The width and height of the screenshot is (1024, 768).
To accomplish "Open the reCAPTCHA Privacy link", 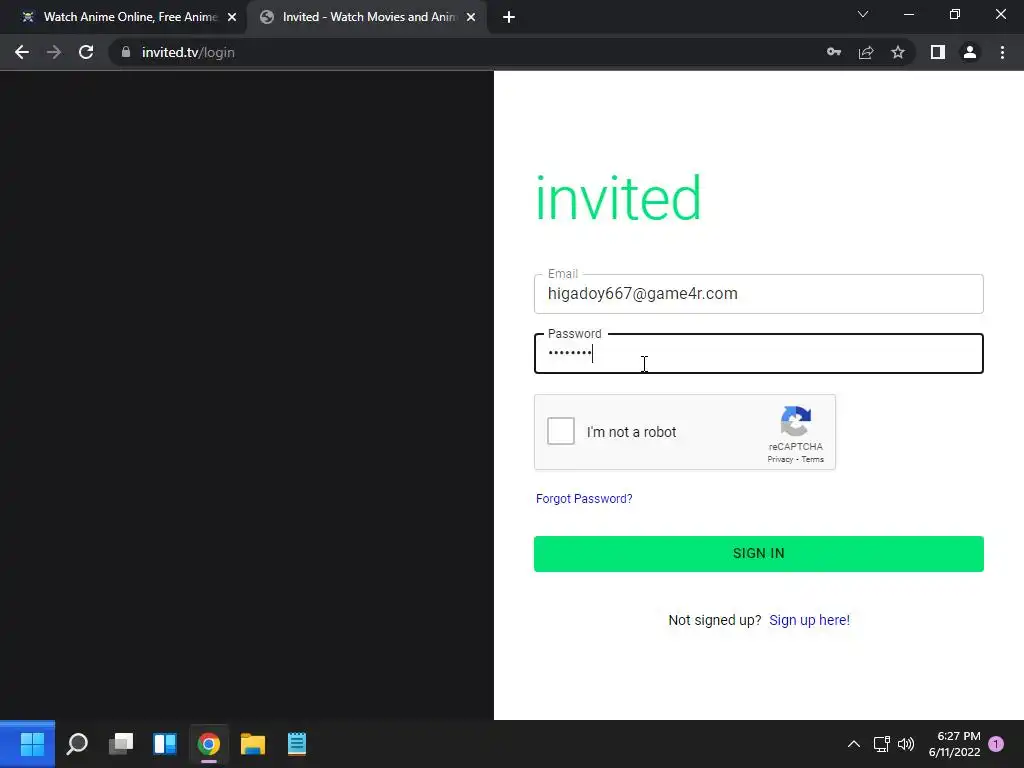I will pyautogui.click(x=780, y=459).
